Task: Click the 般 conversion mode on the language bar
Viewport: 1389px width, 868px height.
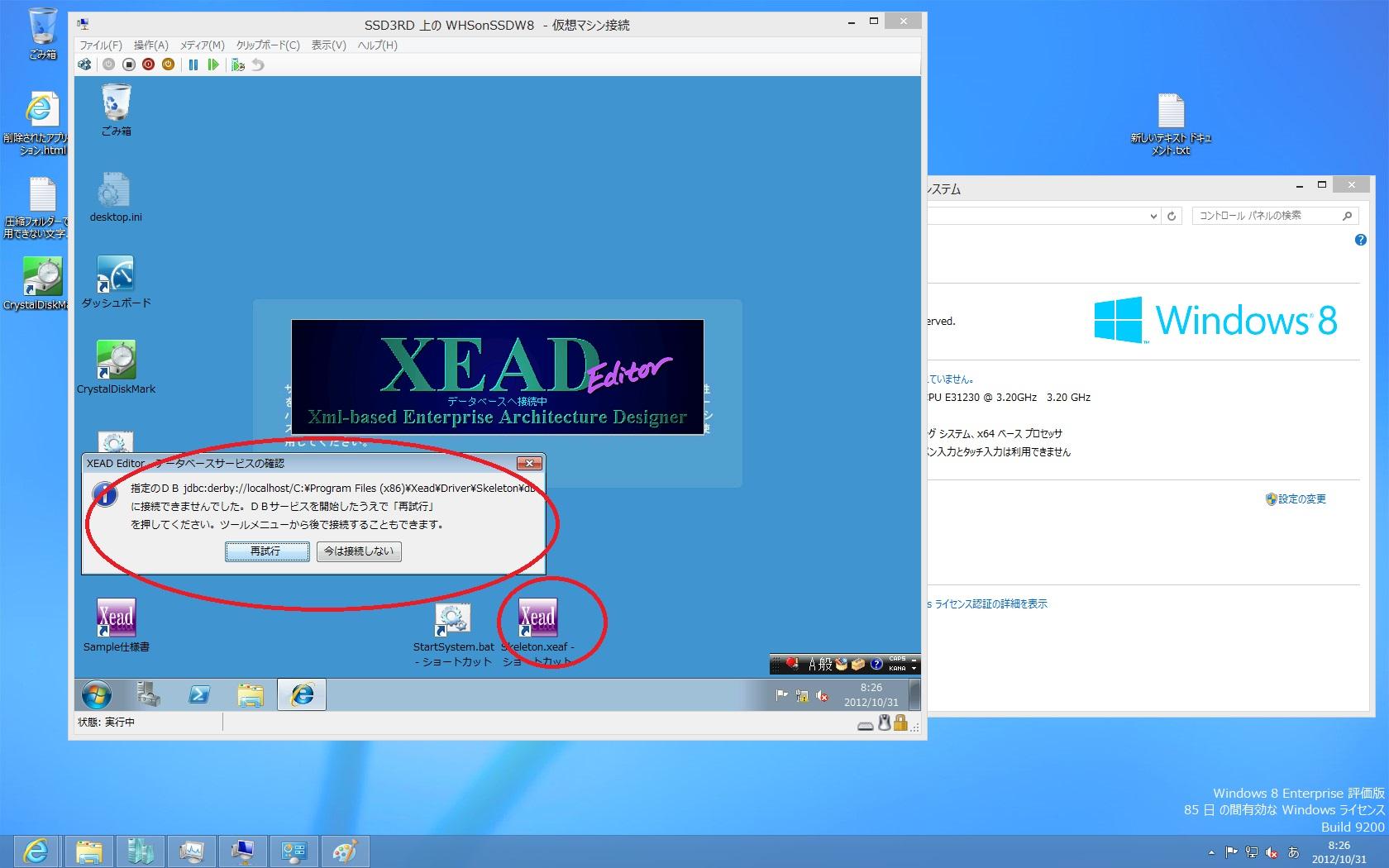Action: (826, 664)
